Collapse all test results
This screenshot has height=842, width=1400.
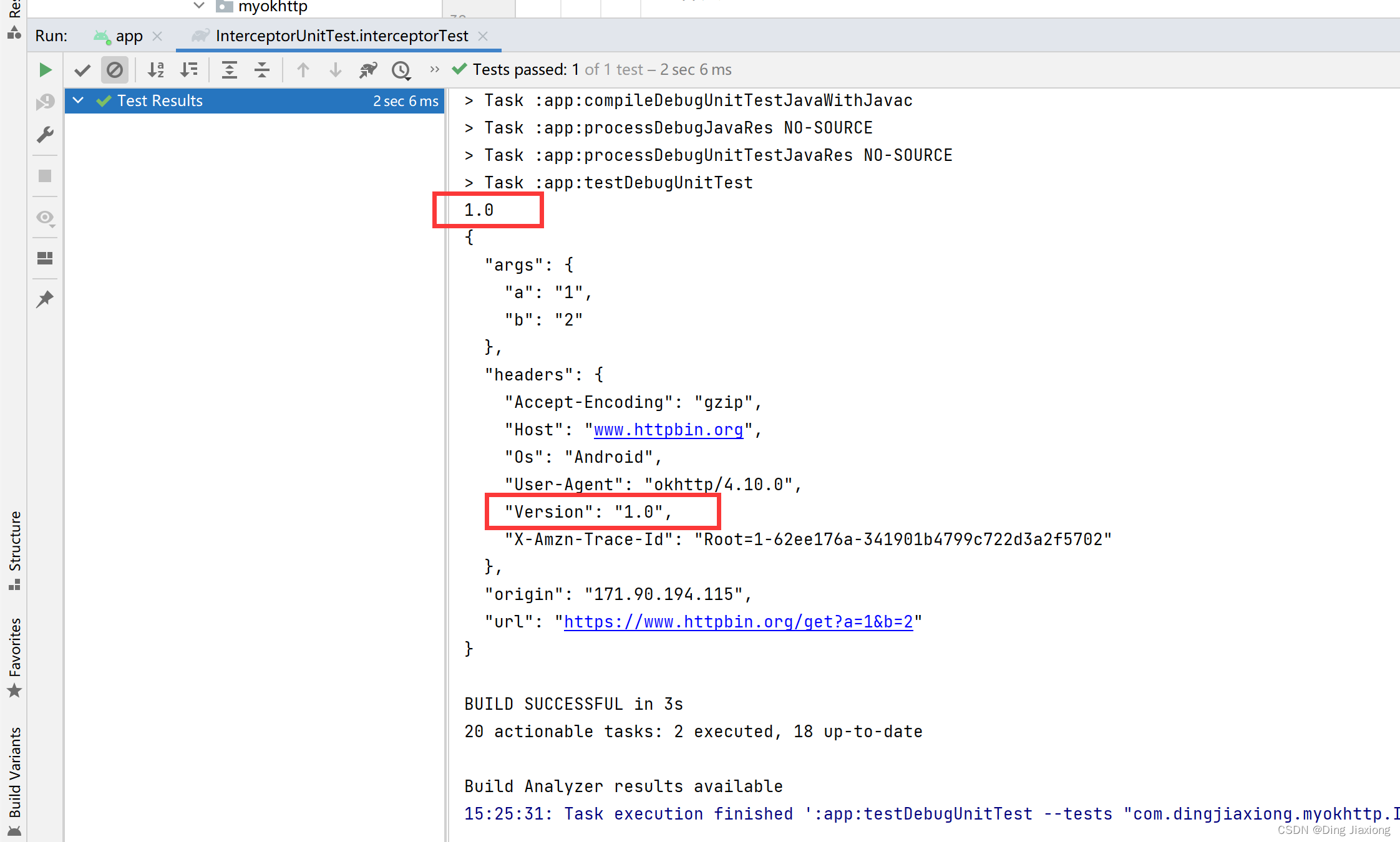pos(262,70)
